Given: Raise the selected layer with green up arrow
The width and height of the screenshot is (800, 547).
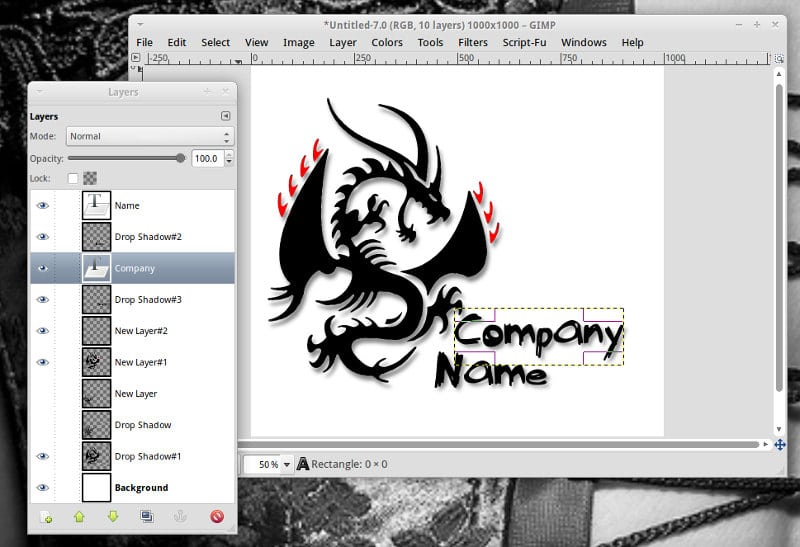Looking at the screenshot, I should [x=79, y=517].
